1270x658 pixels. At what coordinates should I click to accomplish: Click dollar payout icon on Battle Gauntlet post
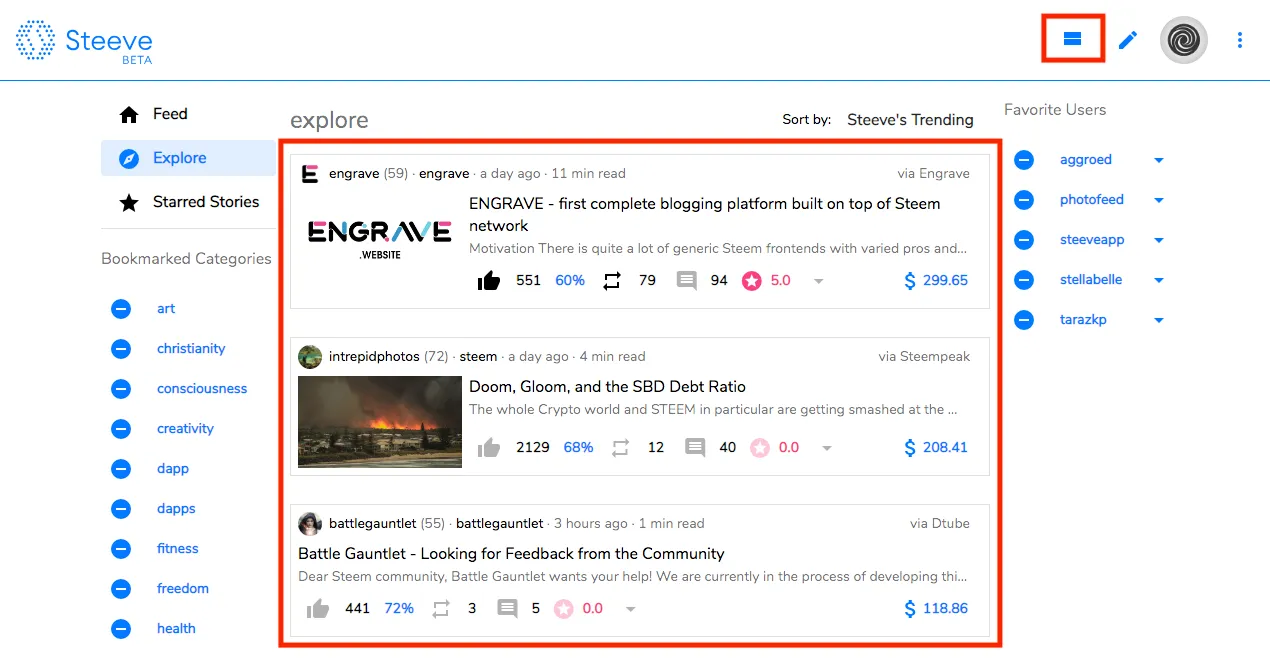pyautogui.click(x=910, y=609)
